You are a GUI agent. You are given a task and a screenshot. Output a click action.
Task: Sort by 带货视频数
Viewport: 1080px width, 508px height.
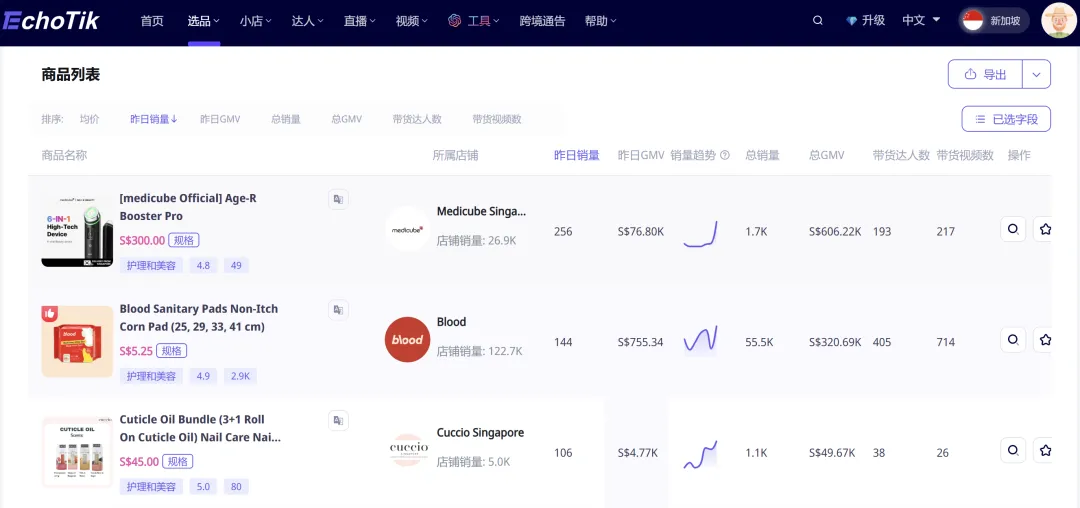point(497,119)
